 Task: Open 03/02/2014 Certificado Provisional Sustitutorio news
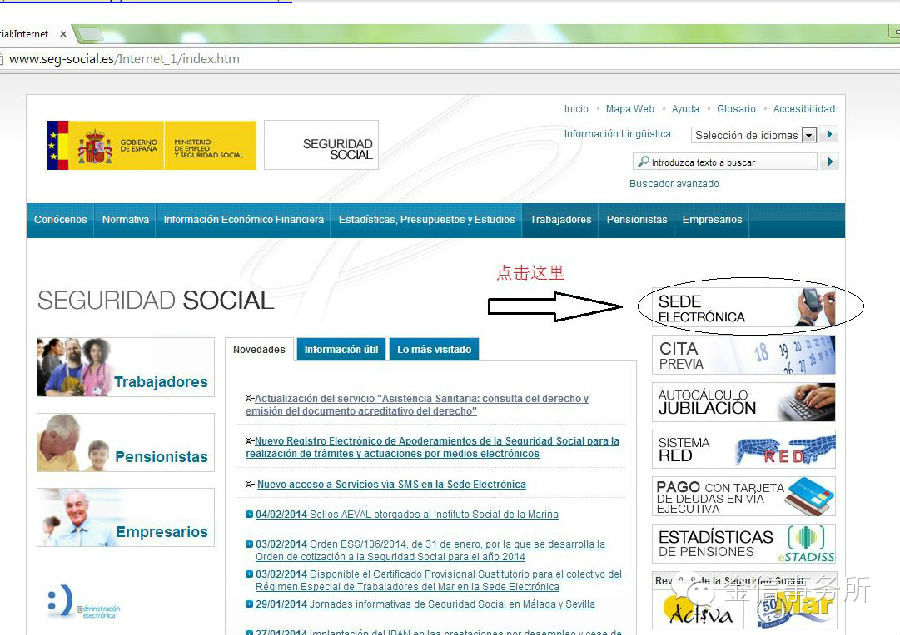[x=439, y=580]
